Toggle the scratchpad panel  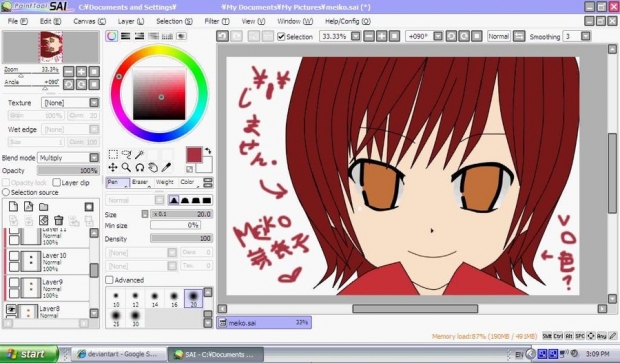click(x=181, y=36)
